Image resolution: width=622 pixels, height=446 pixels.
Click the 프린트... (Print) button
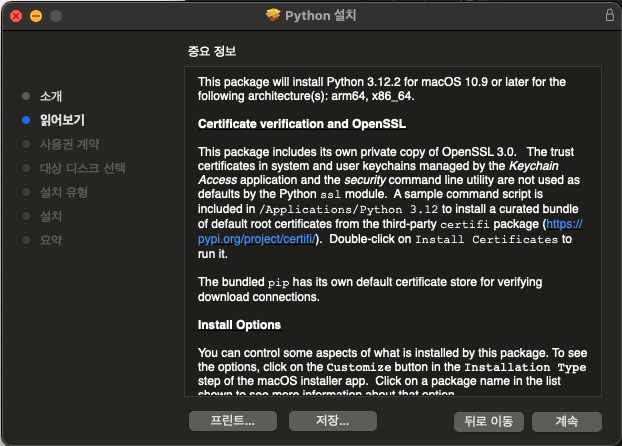pyautogui.click(x=233, y=421)
